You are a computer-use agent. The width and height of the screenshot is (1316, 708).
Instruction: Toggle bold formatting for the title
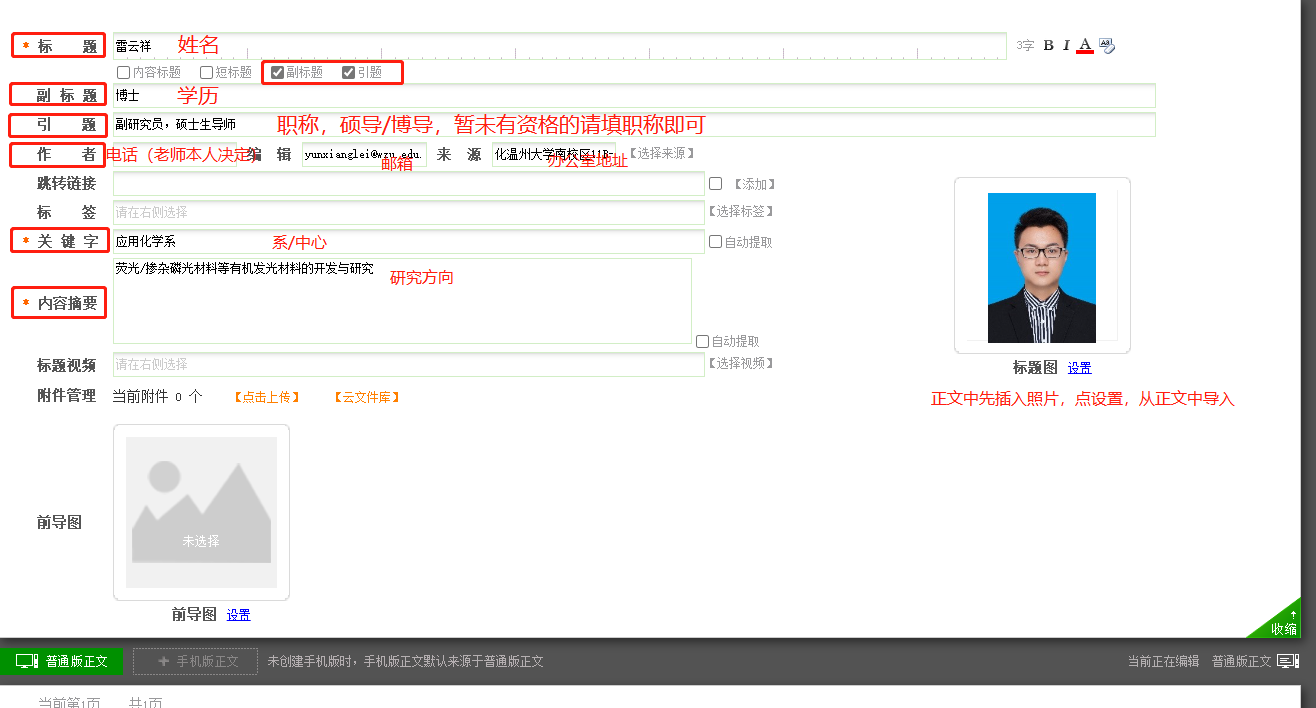(1048, 45)
